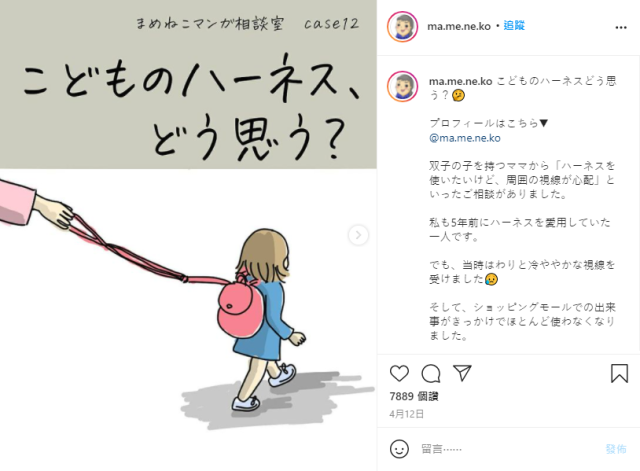Open comments via speech bubble icon
640x471 pixels.
pos(431,373)
